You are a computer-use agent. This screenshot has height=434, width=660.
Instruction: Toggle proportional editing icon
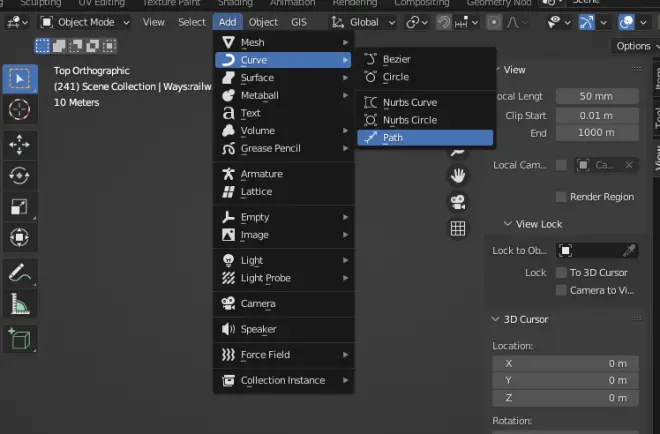click(494, 22)
